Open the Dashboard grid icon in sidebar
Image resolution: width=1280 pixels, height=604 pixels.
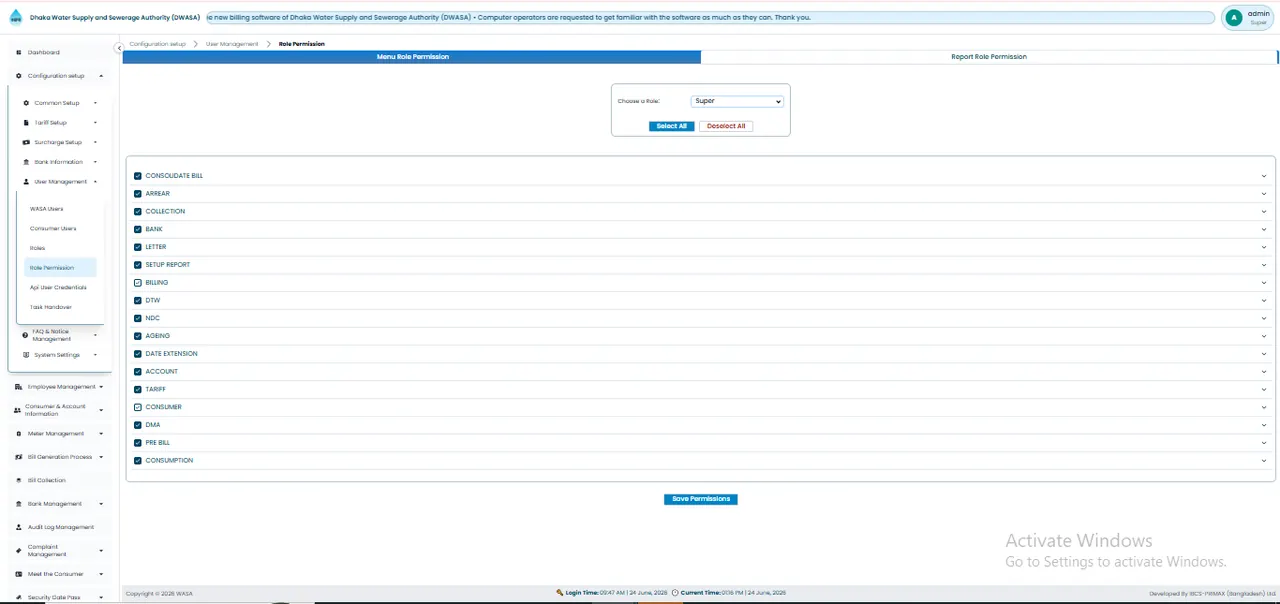(x=19, y=52)
